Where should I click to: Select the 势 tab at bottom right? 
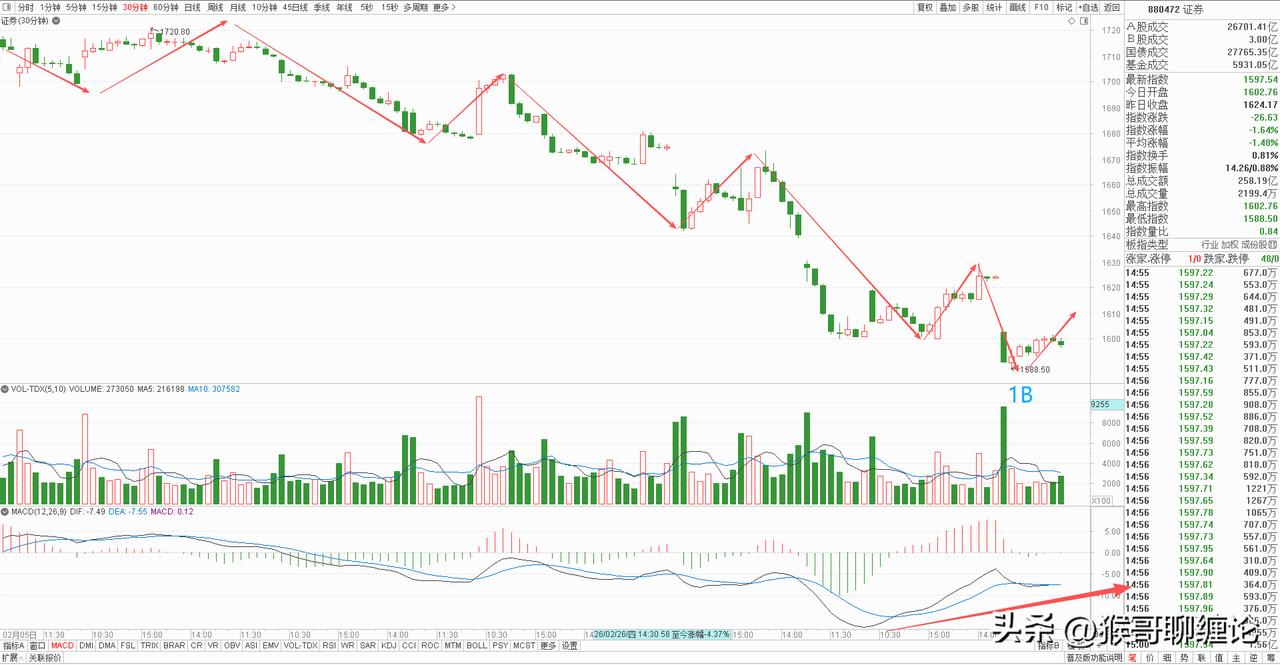point(1184,657)
